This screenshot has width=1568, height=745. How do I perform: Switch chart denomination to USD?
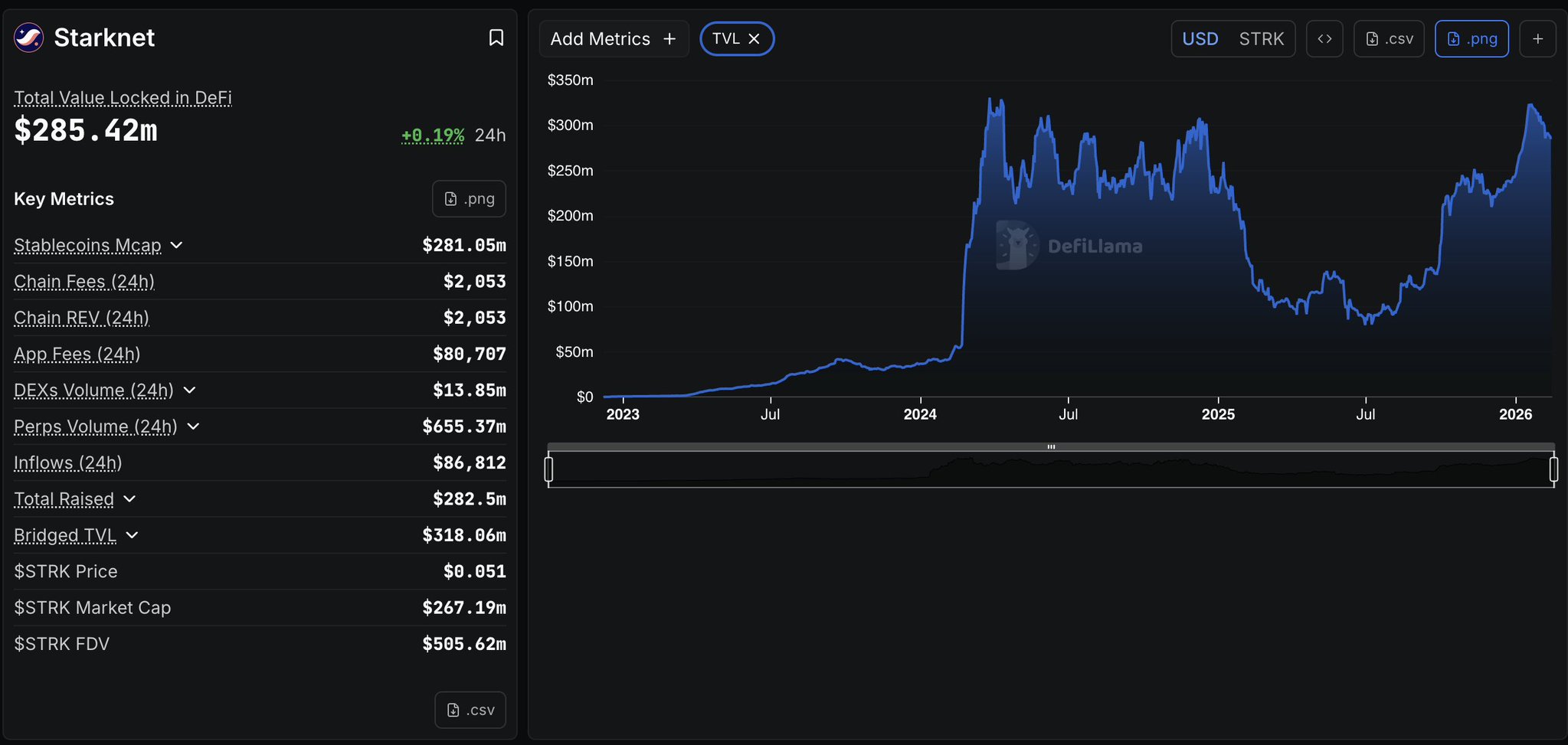(x=1200, y=39)
